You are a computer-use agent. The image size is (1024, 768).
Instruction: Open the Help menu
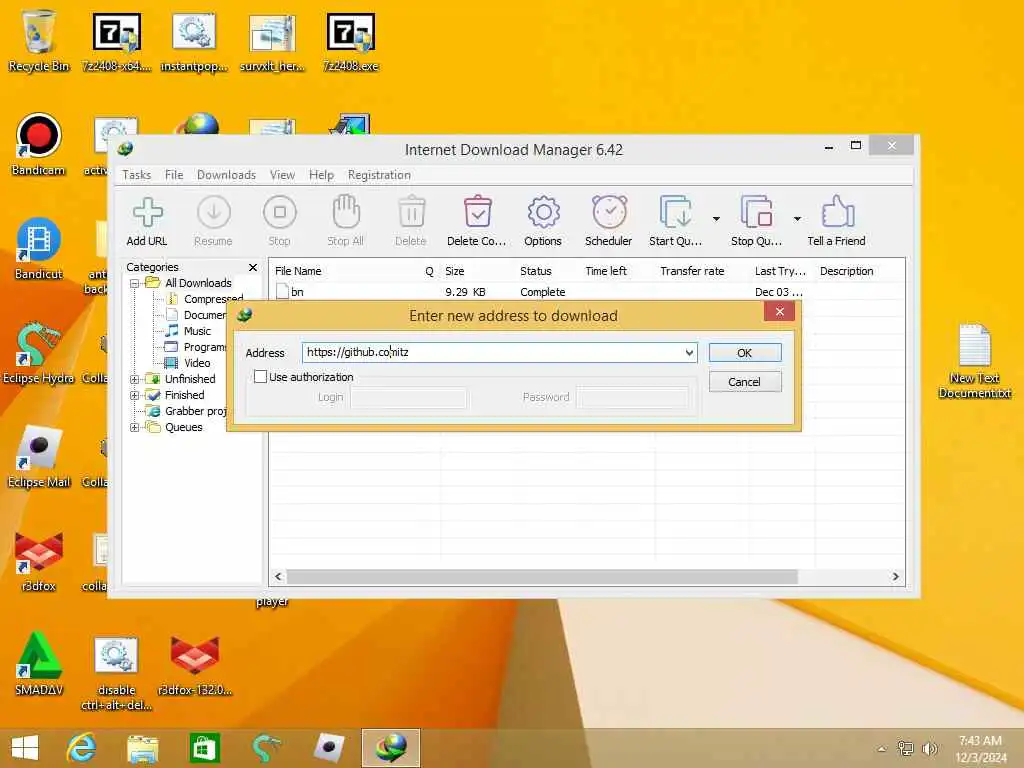click(x=321, y=175)
